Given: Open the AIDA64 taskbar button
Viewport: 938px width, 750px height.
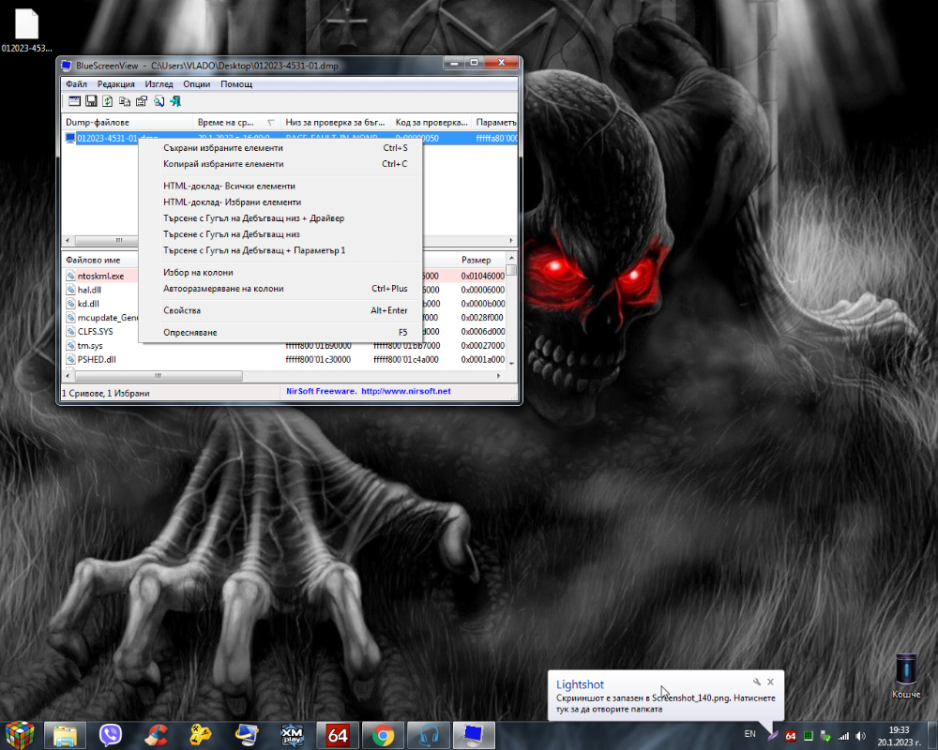Looking at the screenshot, I should pos(337,735).
